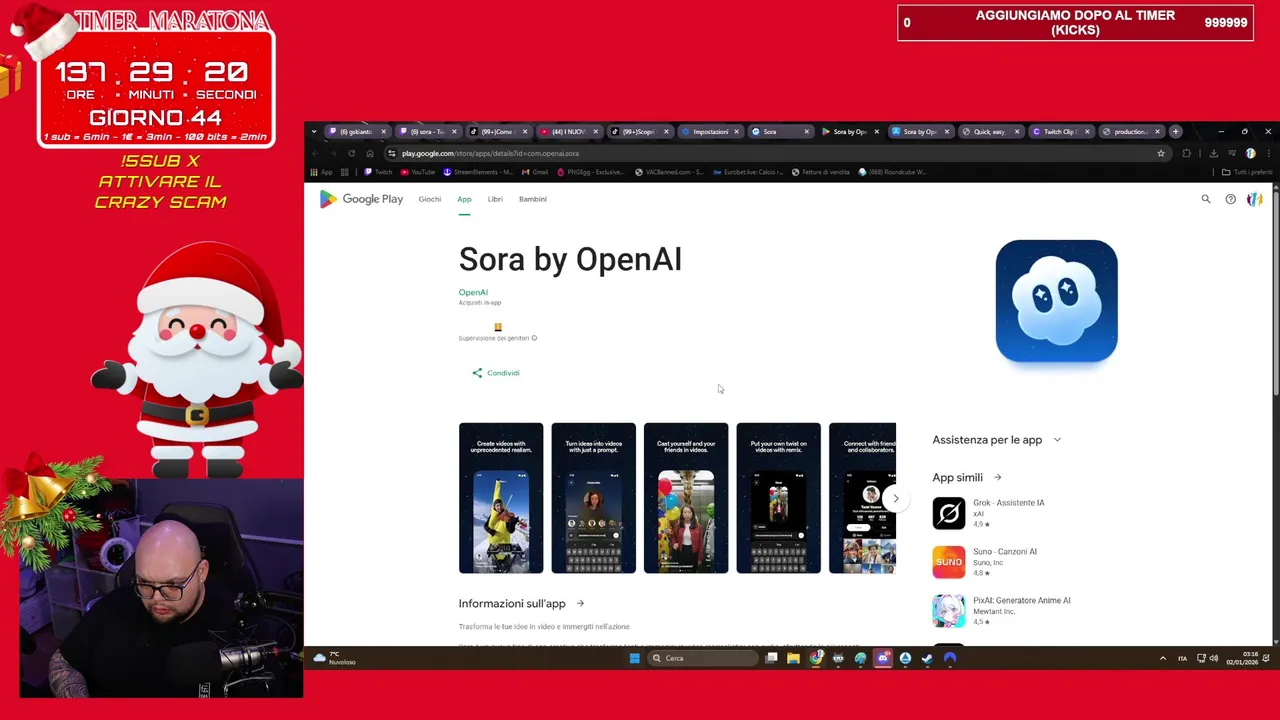The width and height of the screenshot is (1280, 720).
Task: Open the Chrome tab search dropdown
Action: point(314,132)
